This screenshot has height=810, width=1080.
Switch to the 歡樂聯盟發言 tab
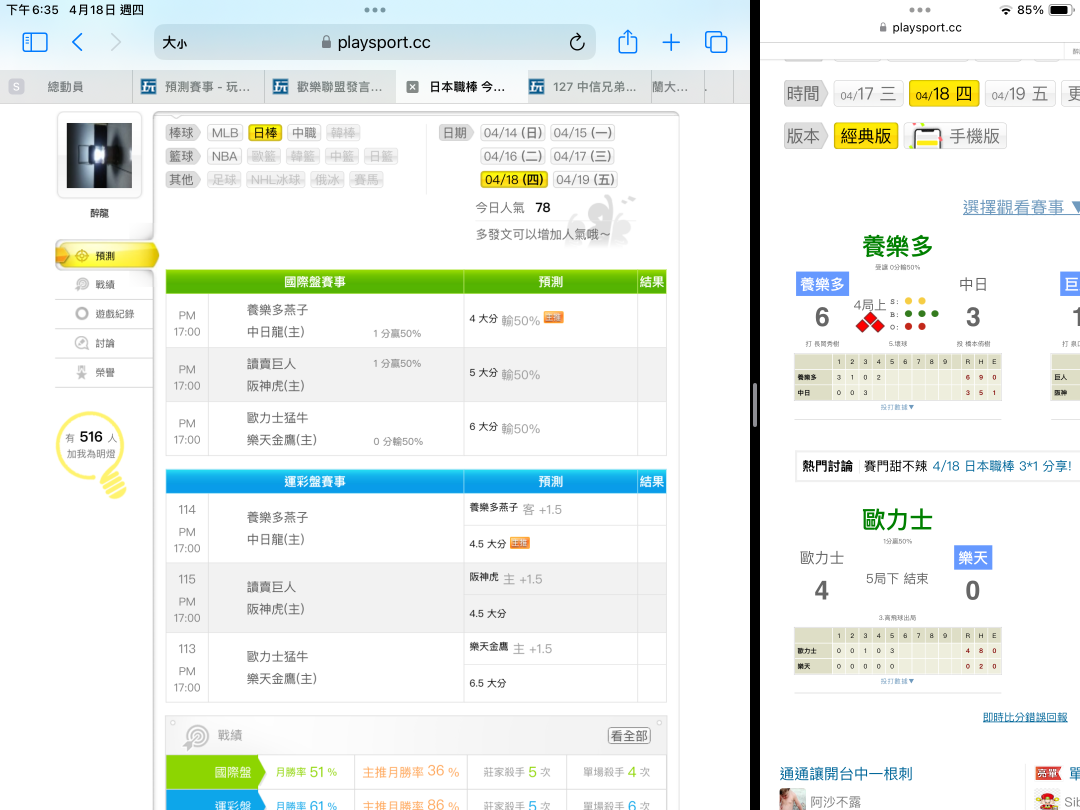pyautogui.click(x=329, y=87)
